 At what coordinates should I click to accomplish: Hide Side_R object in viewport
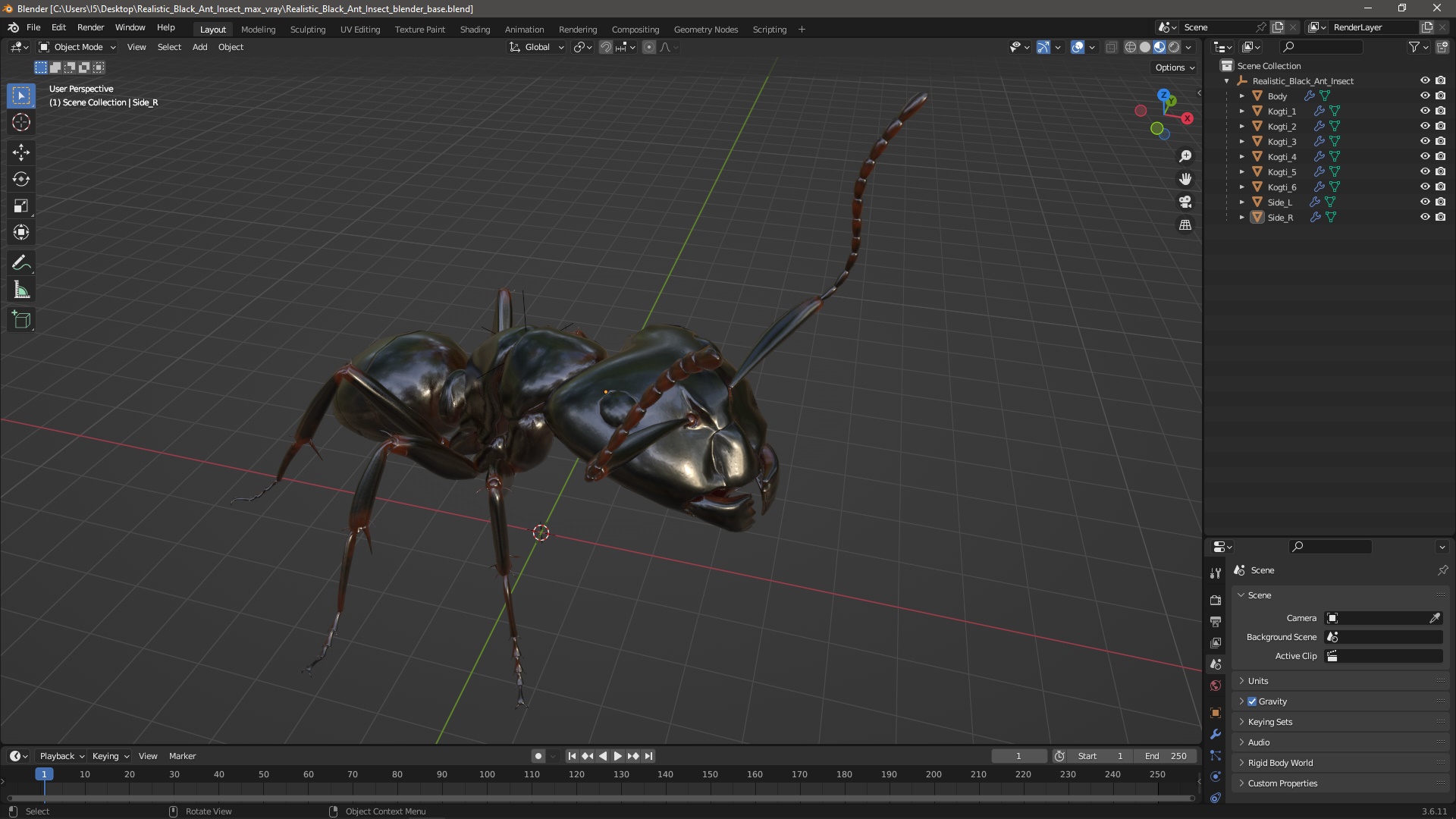pyautogui.click(x=1425, y=217)
